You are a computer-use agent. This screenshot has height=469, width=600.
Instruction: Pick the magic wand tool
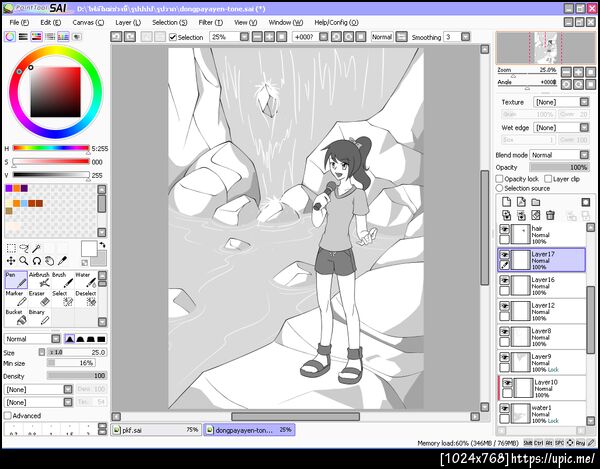coord(36,249)
